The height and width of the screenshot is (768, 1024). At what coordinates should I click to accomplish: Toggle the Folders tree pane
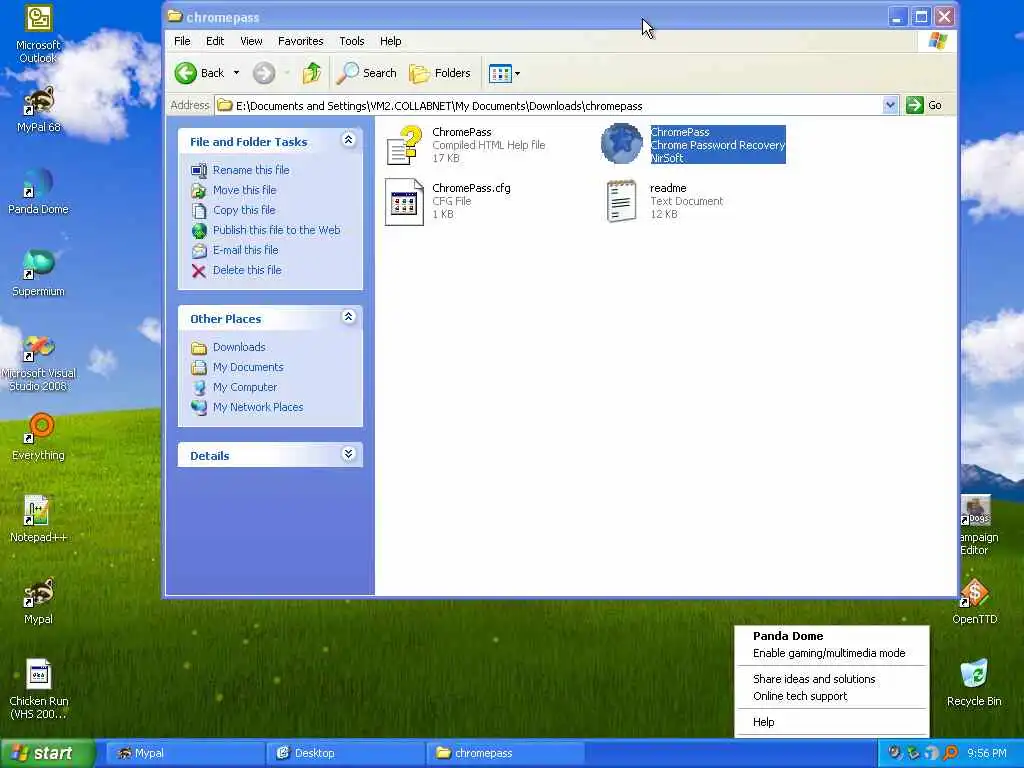point(440,73)
